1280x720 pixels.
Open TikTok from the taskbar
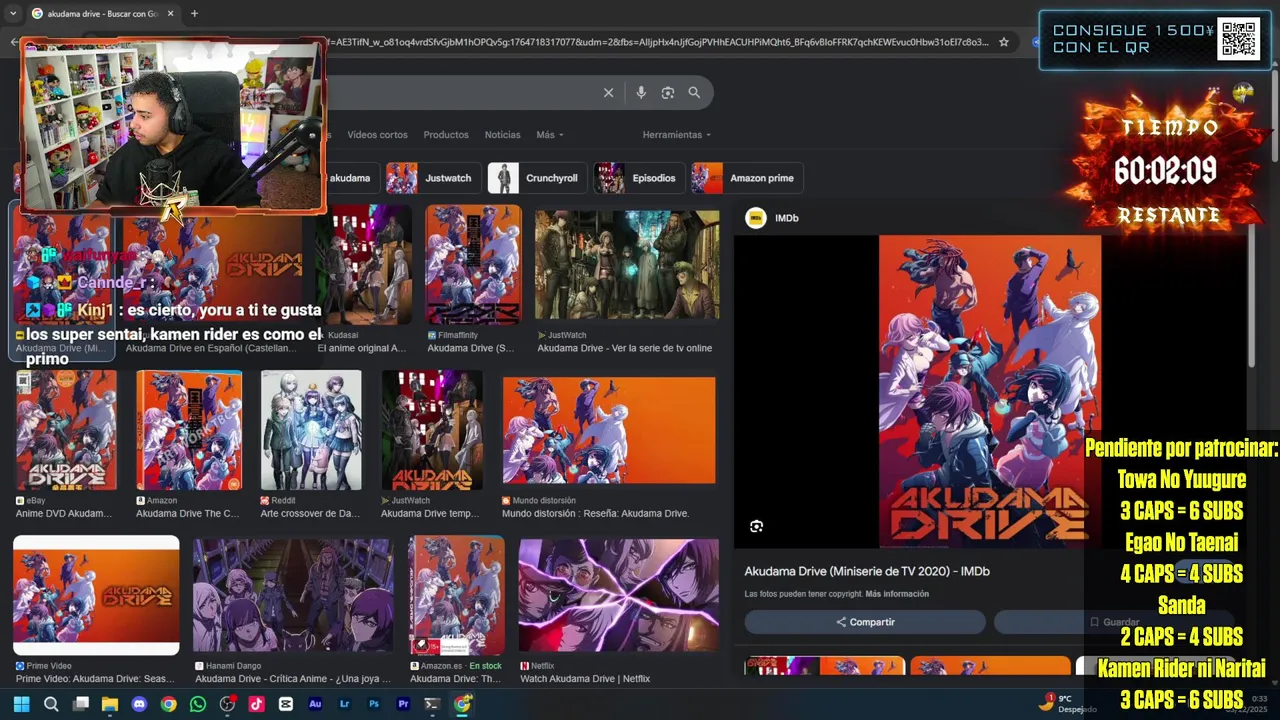click(256, 704)
